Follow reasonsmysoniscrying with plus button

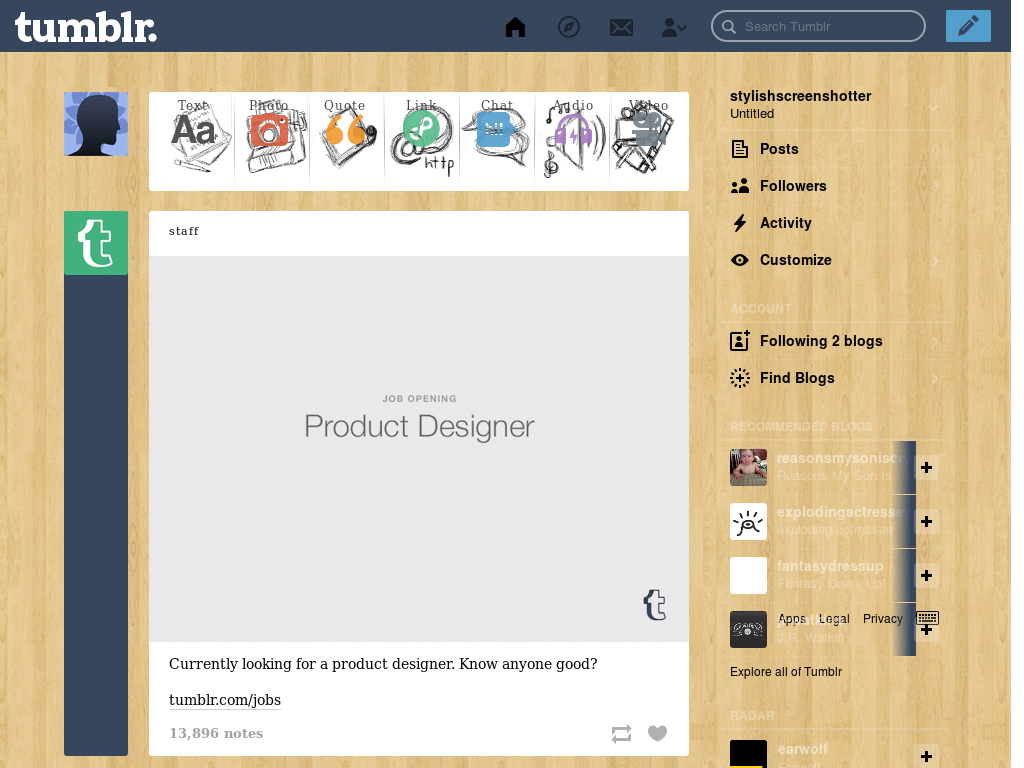coord(926,468)
